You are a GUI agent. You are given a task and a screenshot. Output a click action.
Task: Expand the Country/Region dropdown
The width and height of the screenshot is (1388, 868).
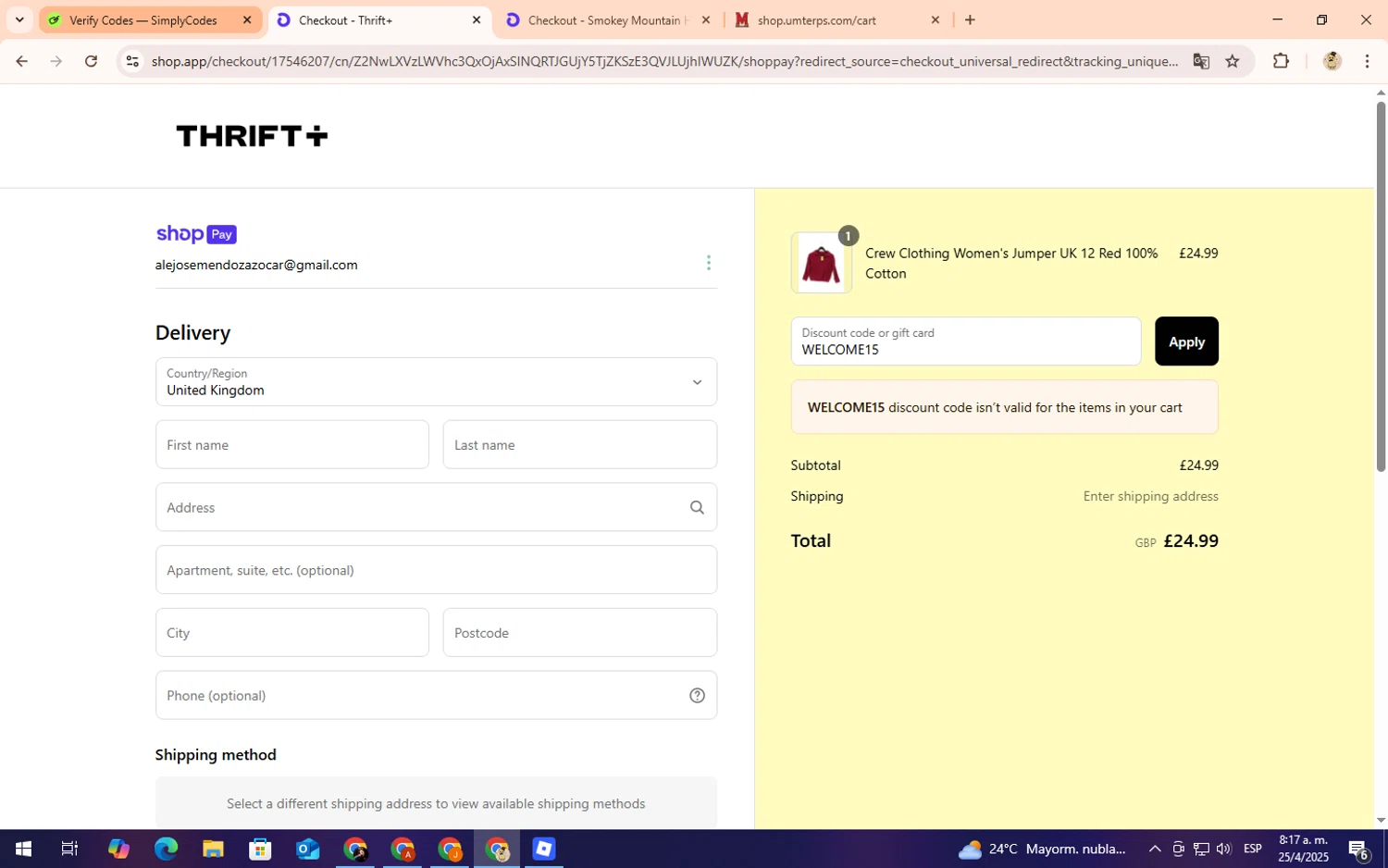[436, 382]
